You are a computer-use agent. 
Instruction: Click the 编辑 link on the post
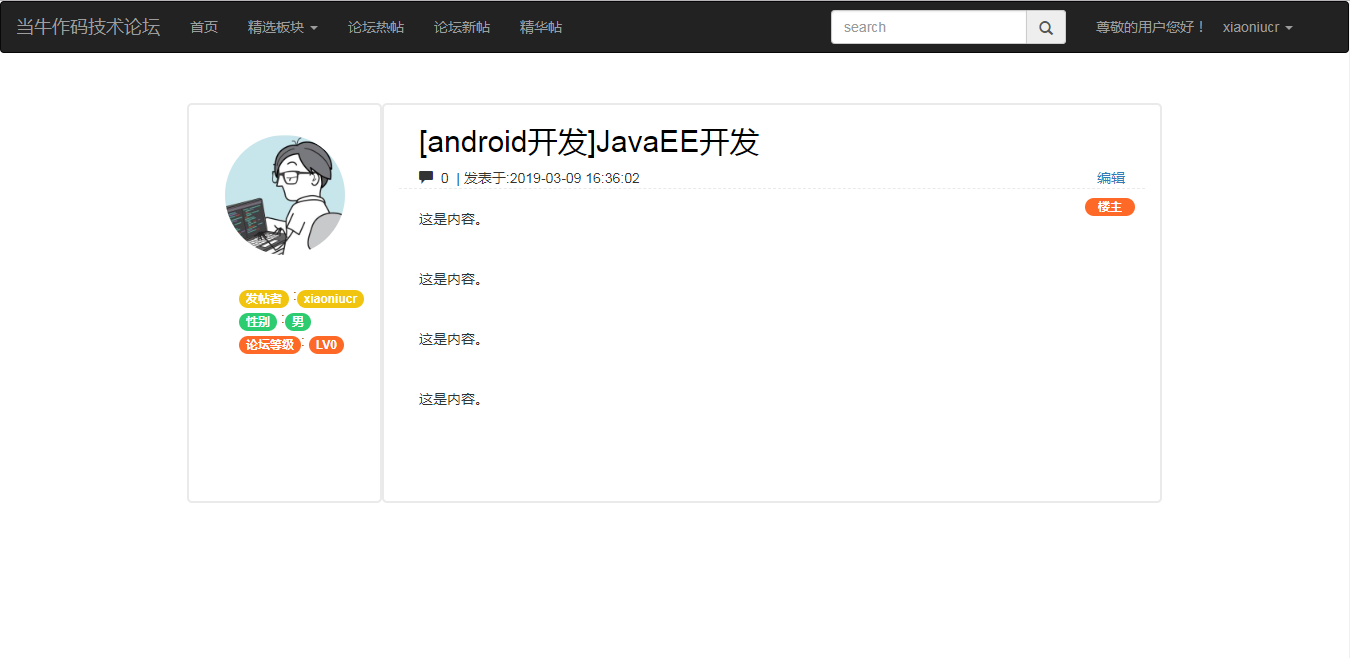[1111, 178]
